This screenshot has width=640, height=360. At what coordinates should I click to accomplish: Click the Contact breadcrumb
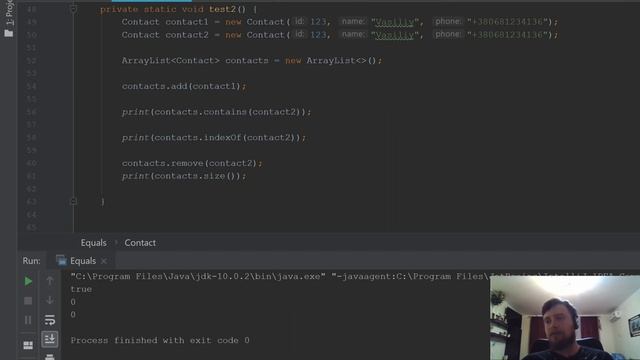[x=140, y=243]
